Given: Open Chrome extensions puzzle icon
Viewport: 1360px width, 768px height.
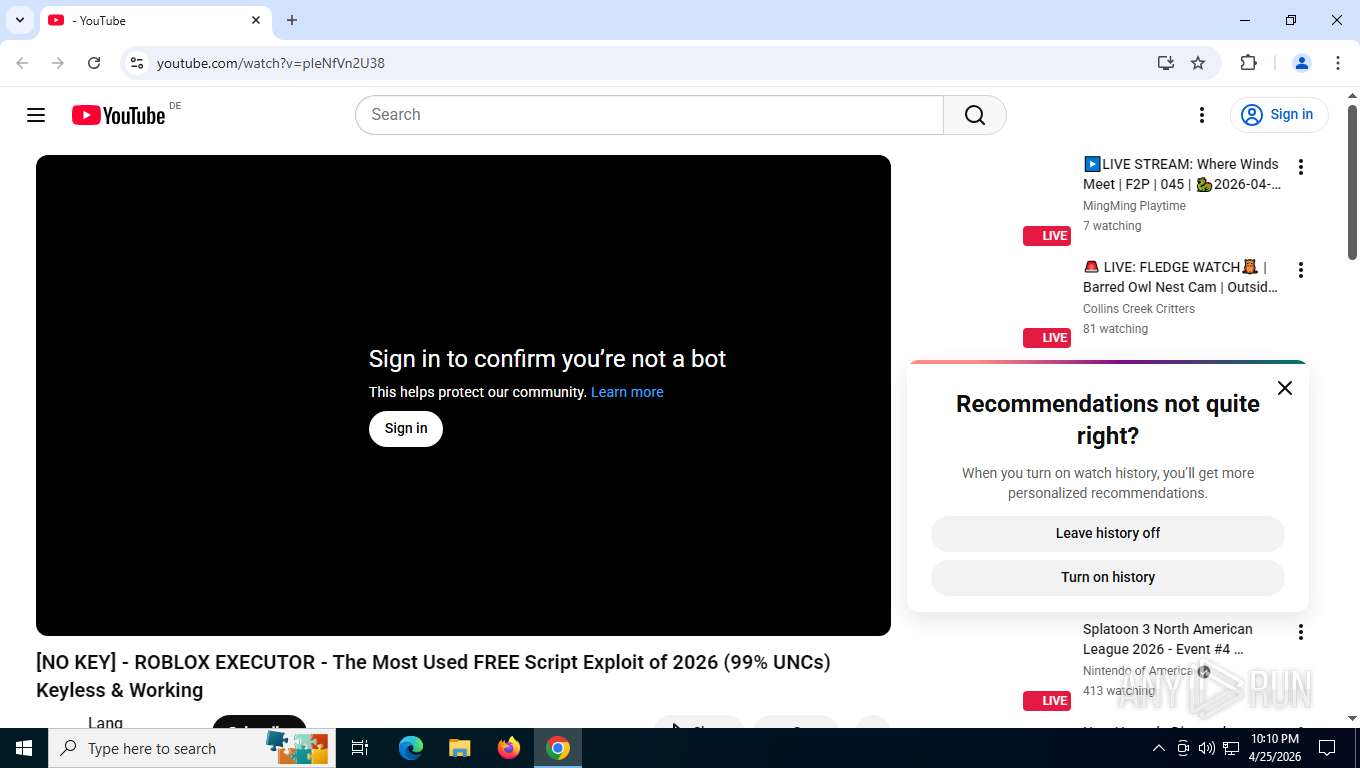Looking at the screenshot, I should (x=1248, y=63).
